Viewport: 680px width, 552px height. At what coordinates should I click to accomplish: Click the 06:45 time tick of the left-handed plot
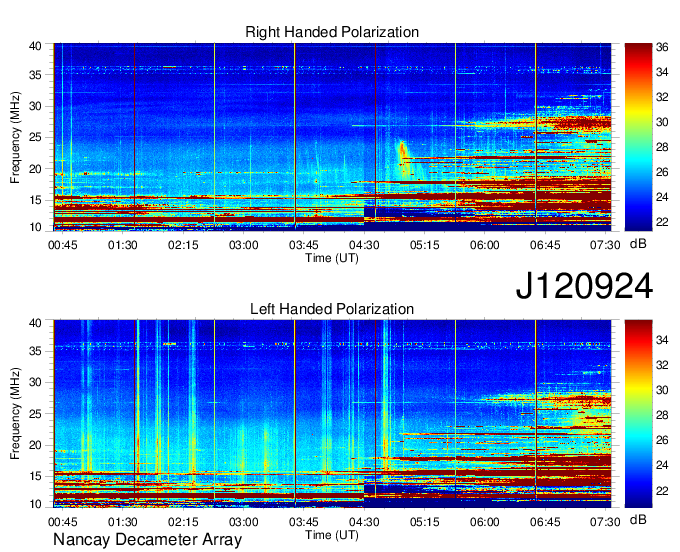[x=545, y=522]
